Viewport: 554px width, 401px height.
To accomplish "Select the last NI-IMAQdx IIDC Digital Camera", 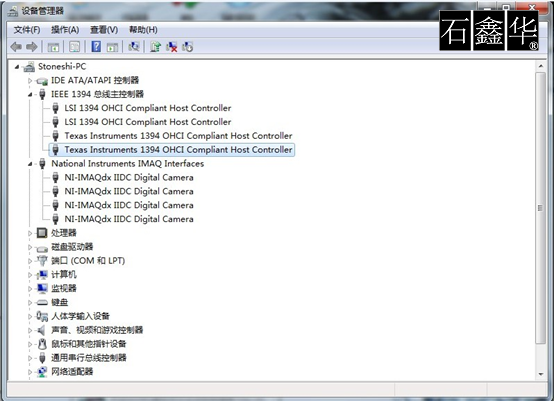I will click(x=129, y=219).
